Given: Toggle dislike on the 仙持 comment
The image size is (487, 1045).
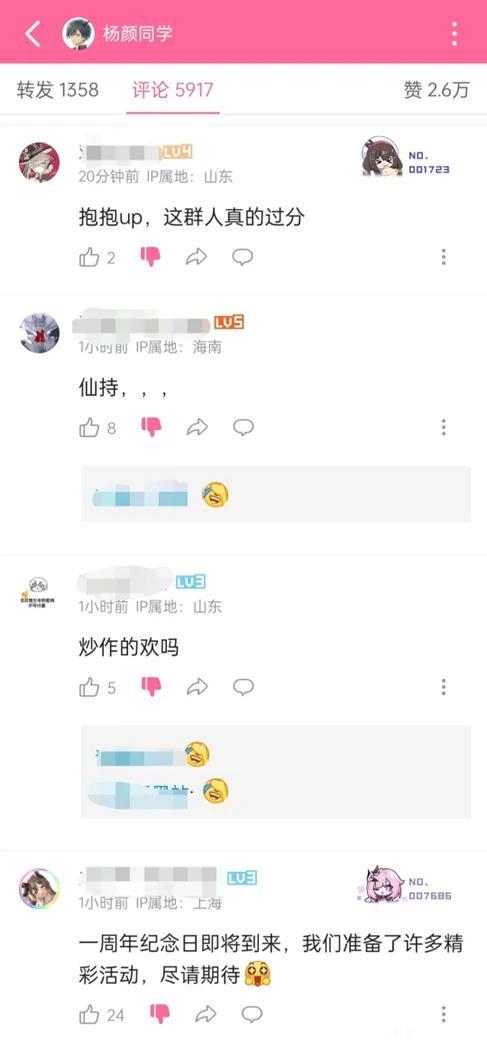Looking at the screenshot, I should 151,427.
